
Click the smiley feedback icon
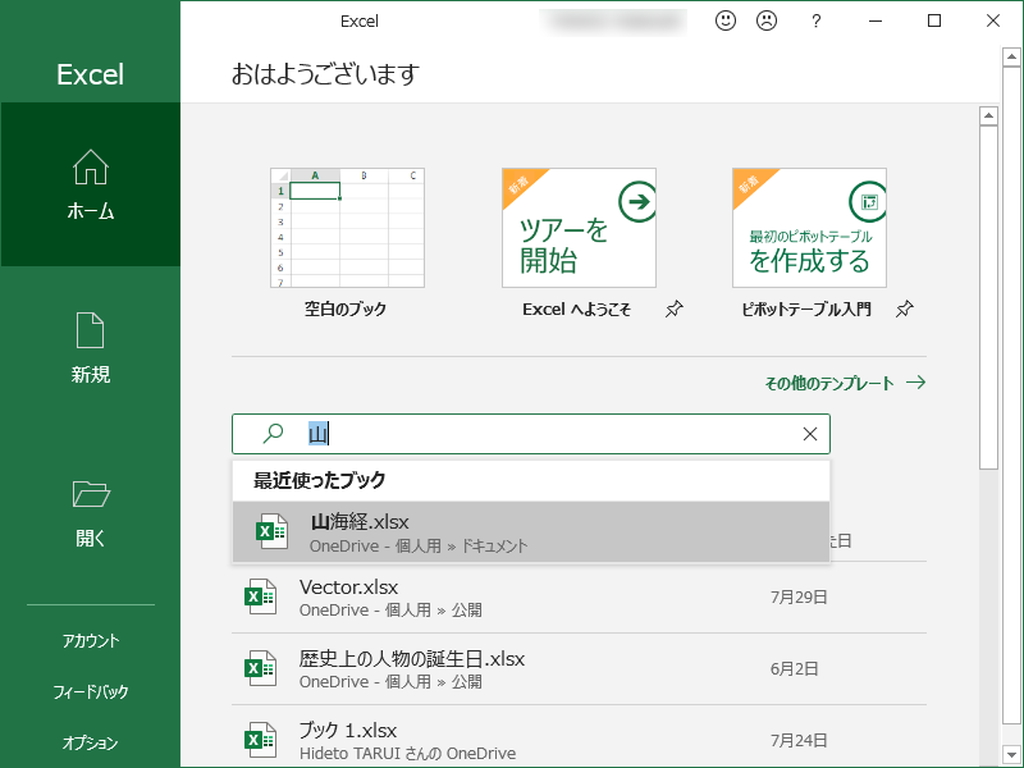[726, 20]
